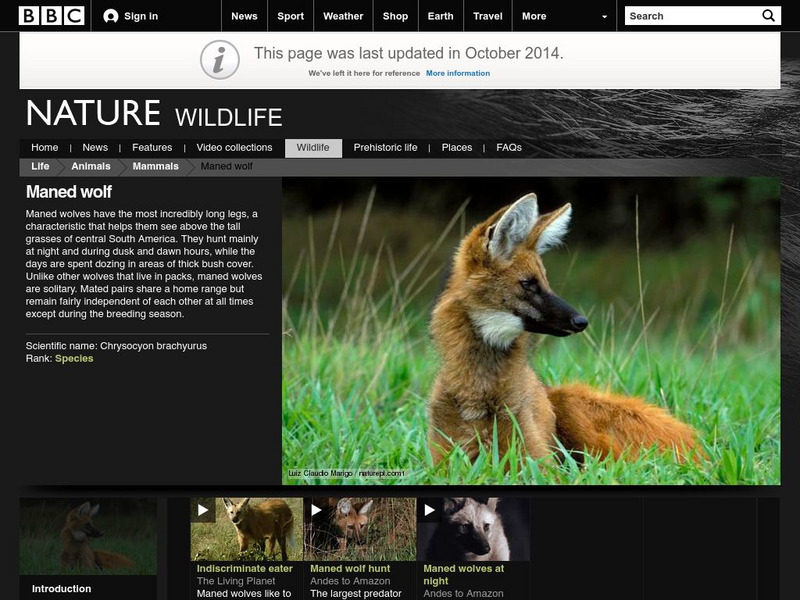Open the Prehistoric life tab

385,147
